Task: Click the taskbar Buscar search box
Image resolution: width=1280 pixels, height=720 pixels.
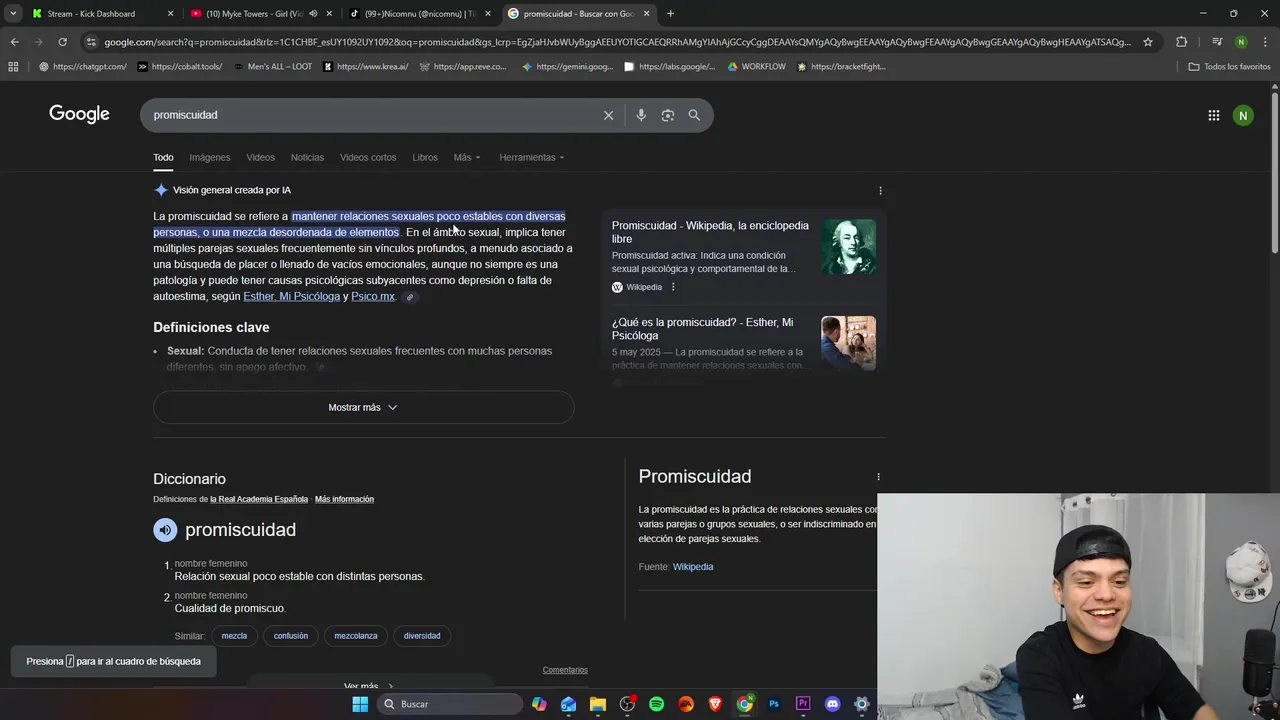Action: click(x=450, y=704)
